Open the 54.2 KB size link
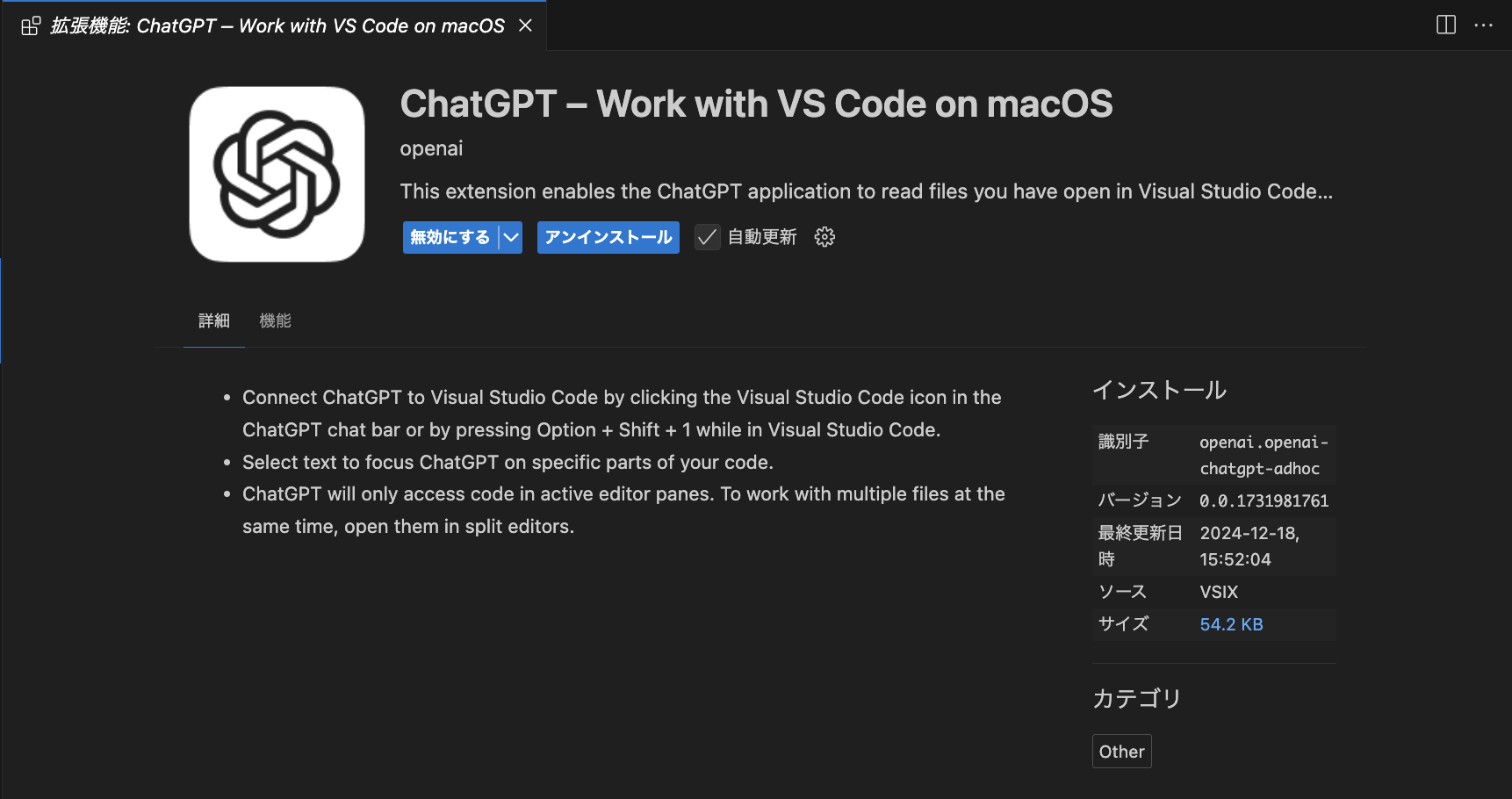 point(1231,623)
